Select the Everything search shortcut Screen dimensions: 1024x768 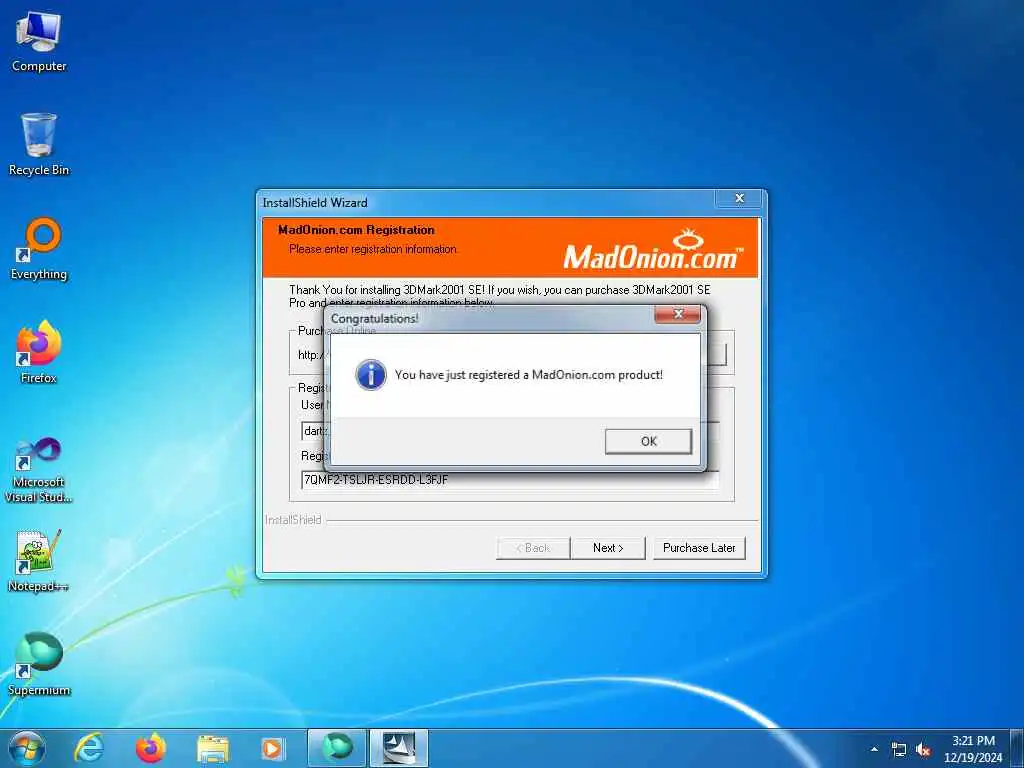click(x=39, y=249)
